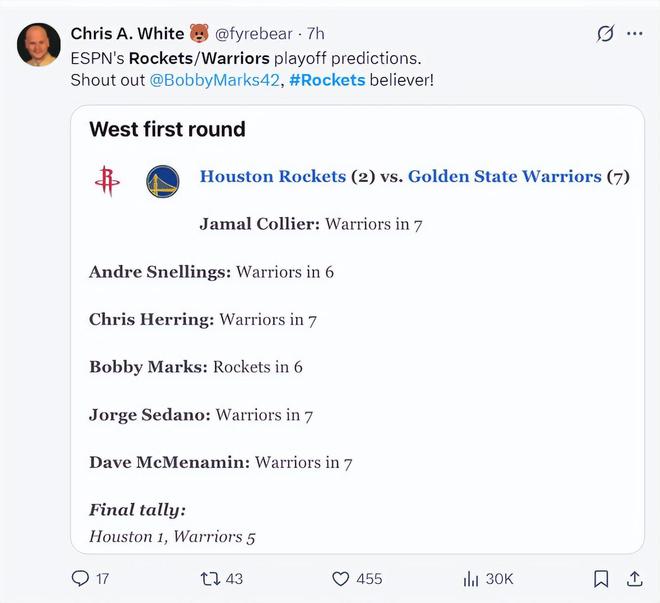Open view analytics bar chart icon
This screenshot has width=660, height=603.
point(472,578)
